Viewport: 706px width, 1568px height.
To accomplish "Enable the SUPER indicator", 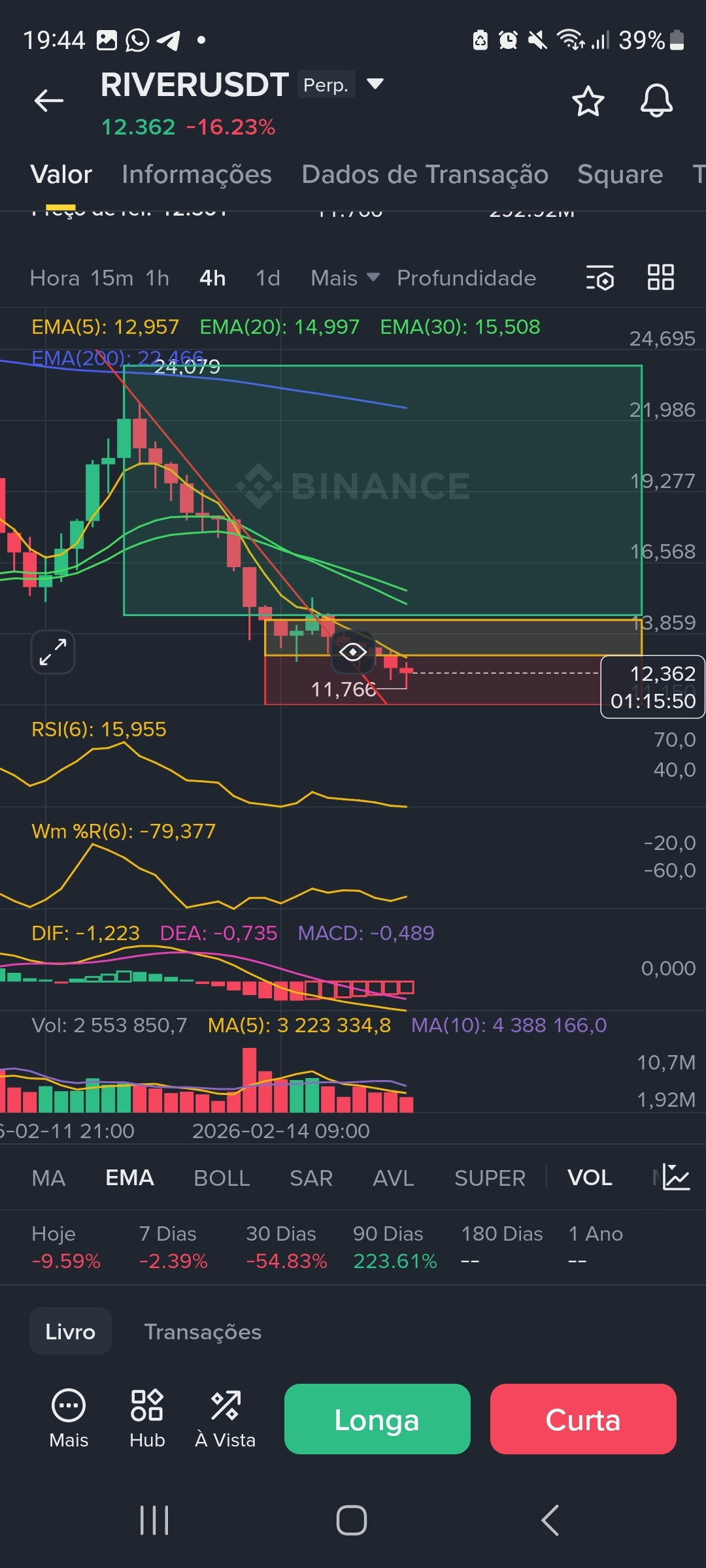I will (x=490, y=1178).
